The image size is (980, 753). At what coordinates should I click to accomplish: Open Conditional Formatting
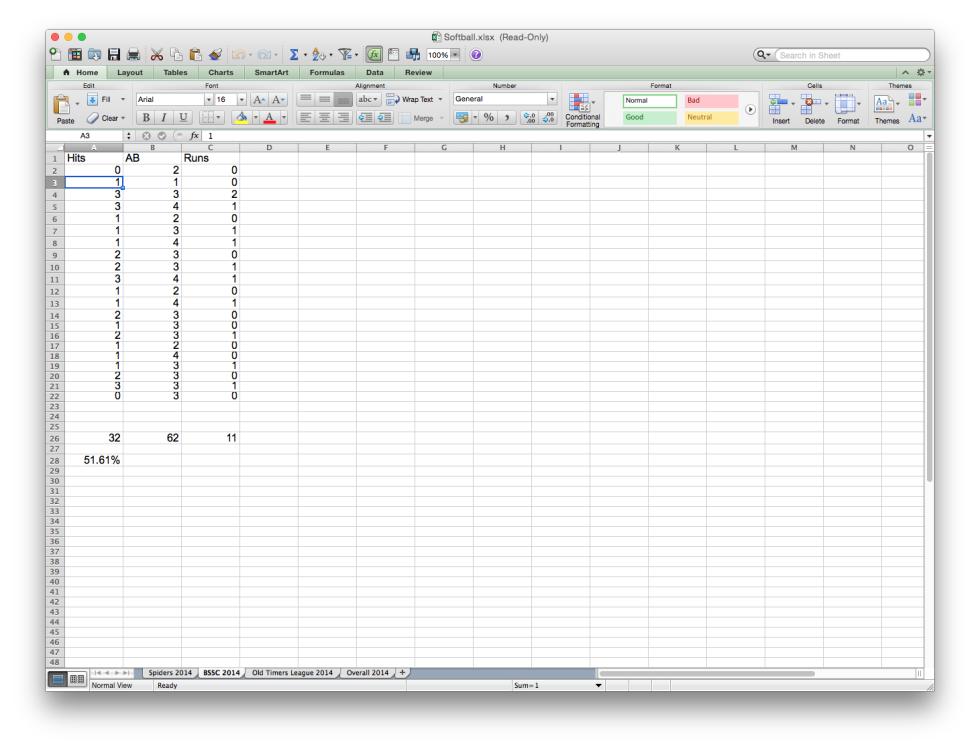[582, 110]
